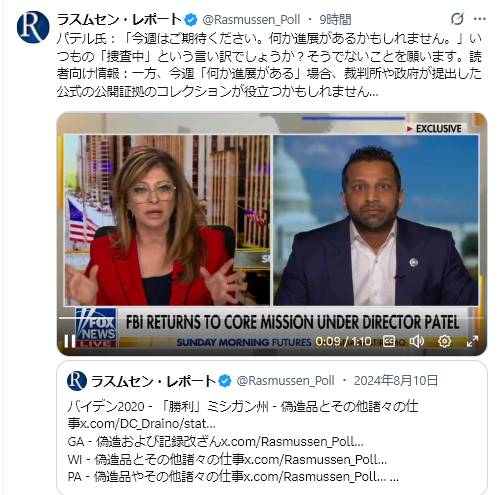Image resolution: width=500 pixels, height=495 pixels.
Task: Click the Rasmussen Reports profile avatar
Action: click(x=33, y=27)
